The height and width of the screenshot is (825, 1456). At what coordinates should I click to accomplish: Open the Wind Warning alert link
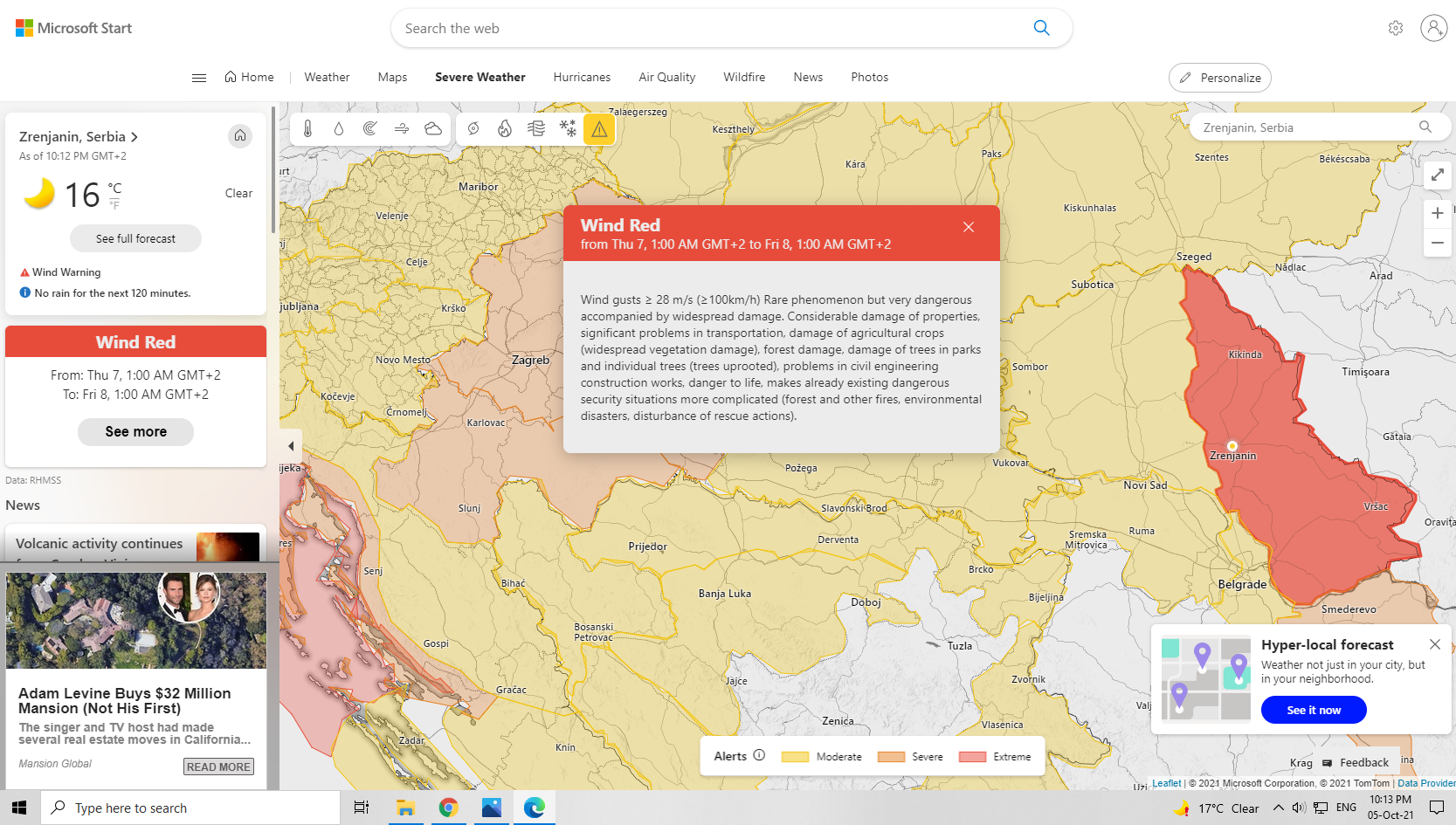pos(60,272)
